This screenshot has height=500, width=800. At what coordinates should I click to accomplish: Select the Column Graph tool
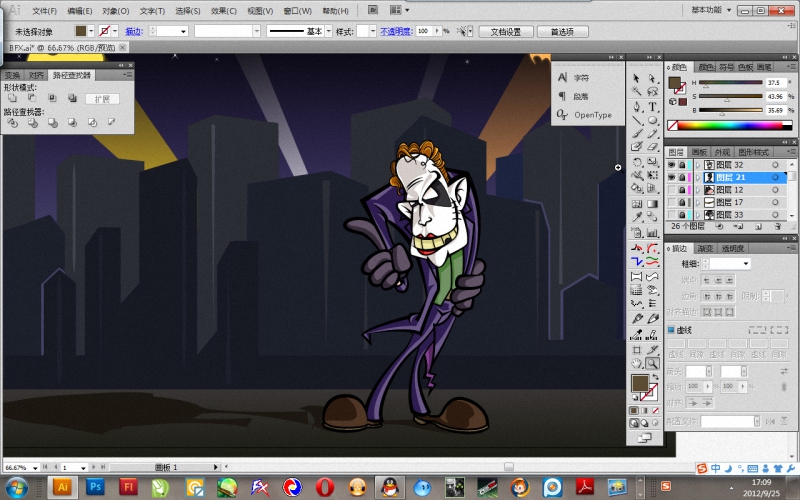click(652, 233)
